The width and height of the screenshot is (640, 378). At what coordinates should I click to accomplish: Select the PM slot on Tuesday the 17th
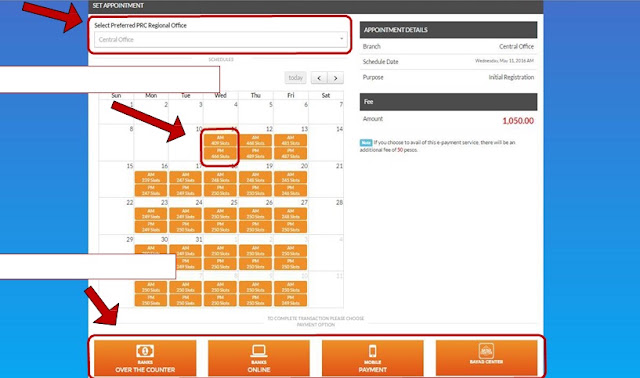click(186, 190)
